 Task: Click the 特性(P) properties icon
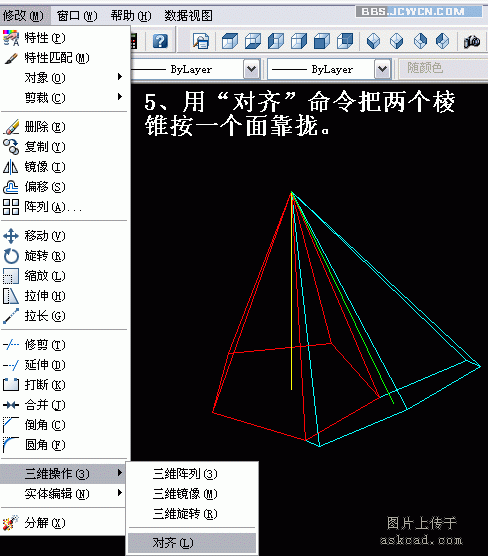point(11,38)
